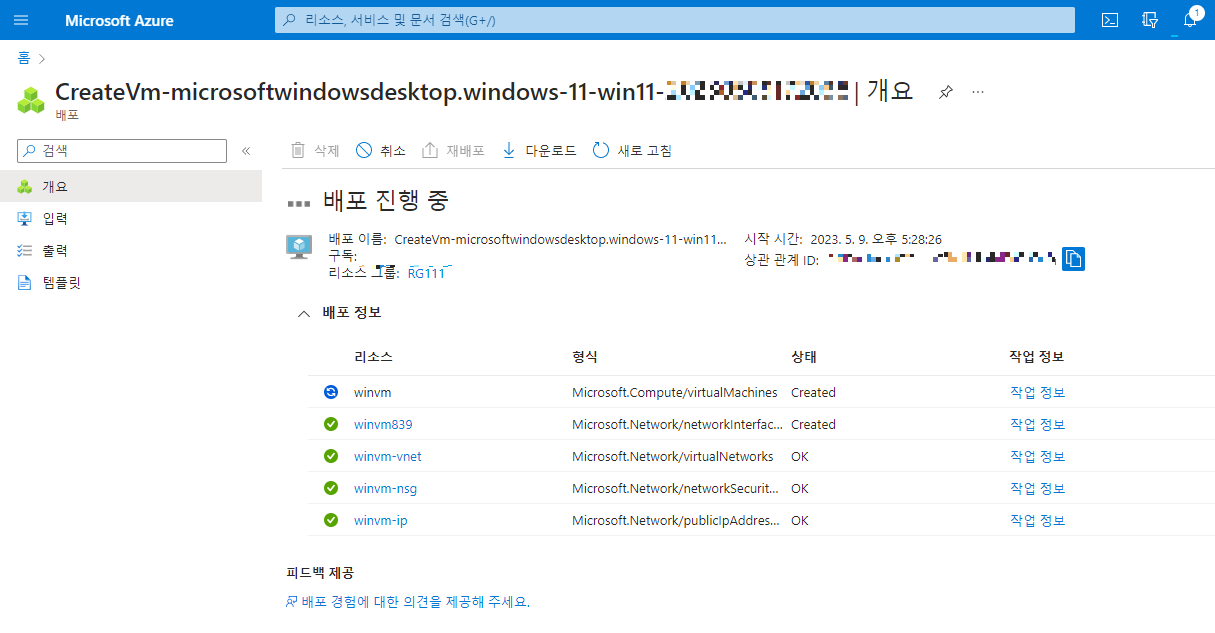Open the winvm-nsg resource link
The width and height of the screenshot is (1215, 633).
point(385,488)
